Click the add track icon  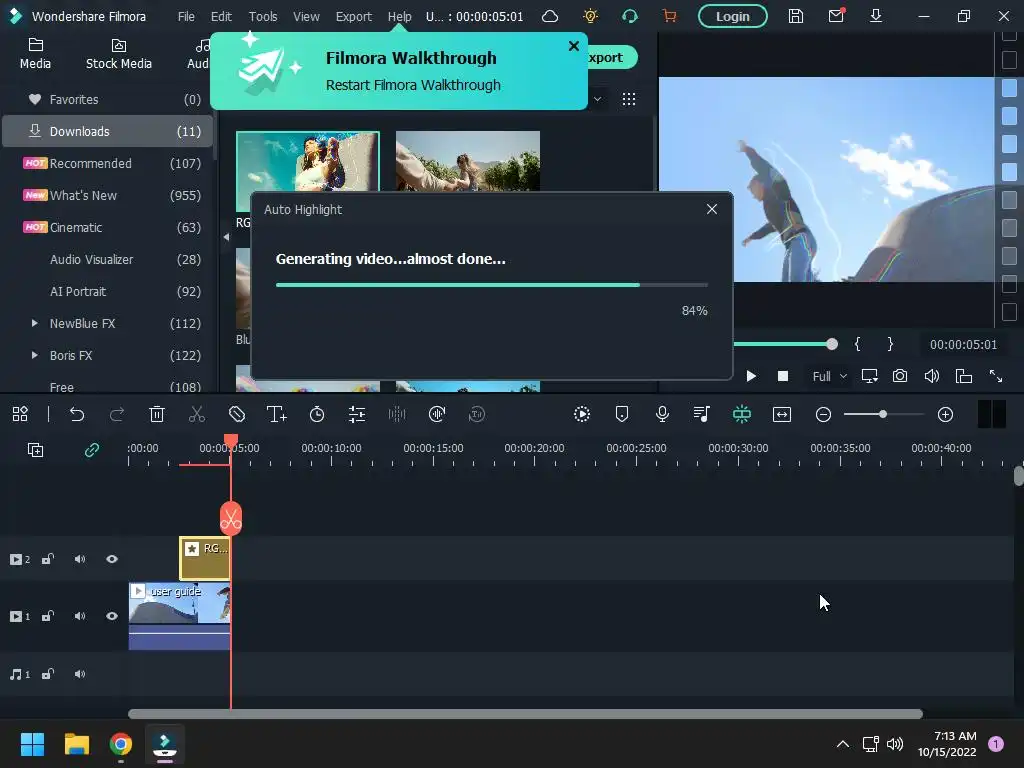point(35,450)
